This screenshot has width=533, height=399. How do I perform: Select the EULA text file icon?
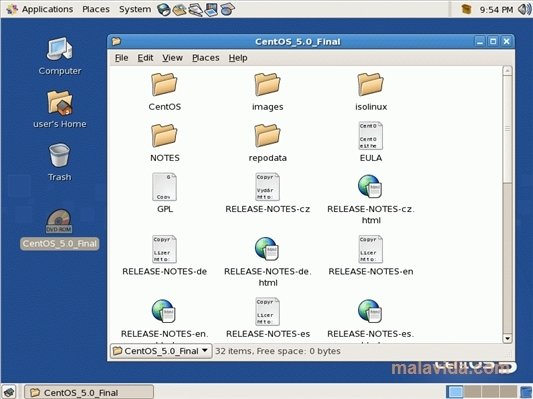371,136
